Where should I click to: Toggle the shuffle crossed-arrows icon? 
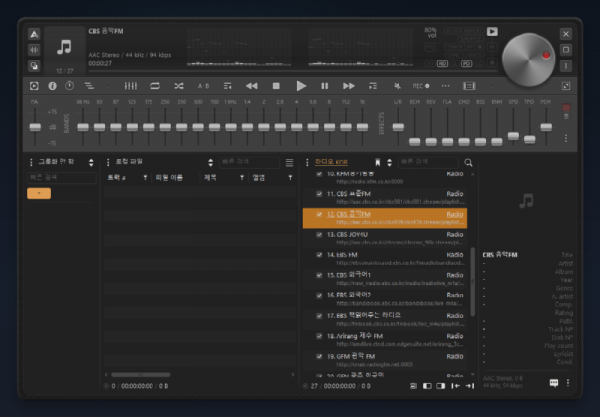(179, 86)
